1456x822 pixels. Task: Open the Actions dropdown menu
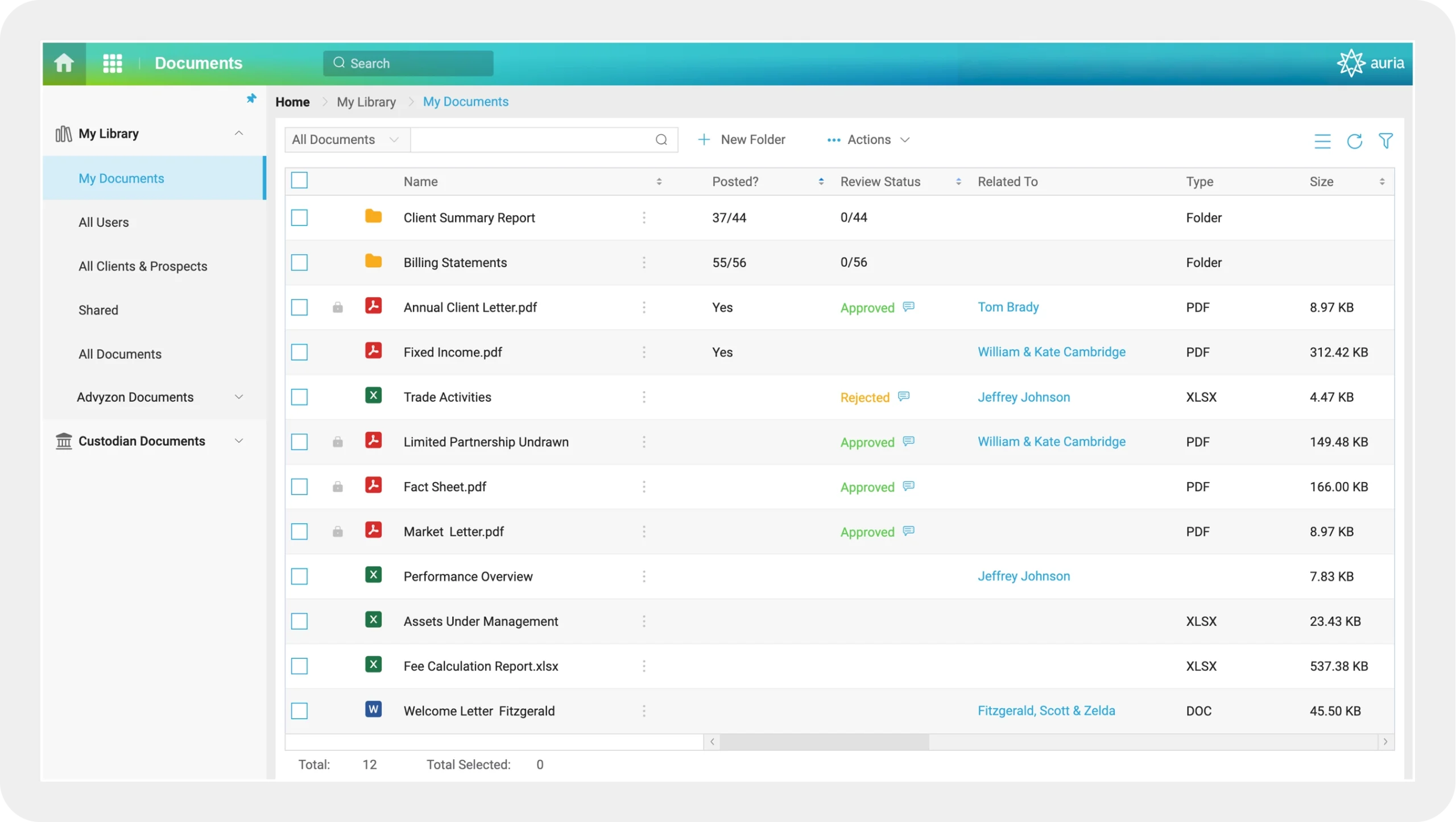(x=868, y=139)
